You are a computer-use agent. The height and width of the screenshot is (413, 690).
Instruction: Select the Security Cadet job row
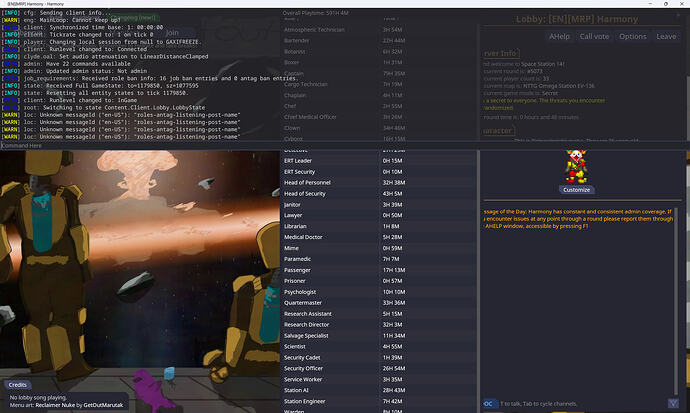(378, 358)
